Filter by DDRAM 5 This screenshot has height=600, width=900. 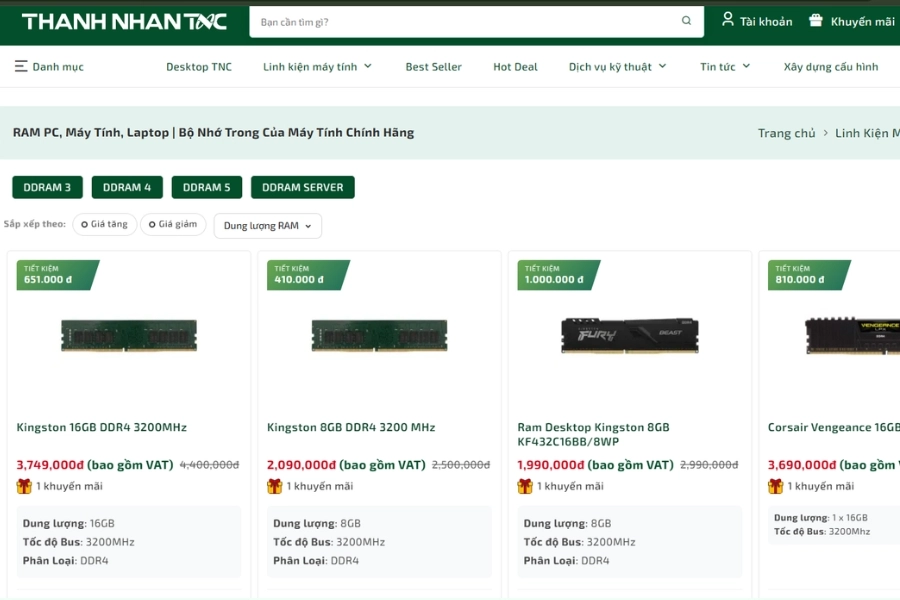[207, 187]
